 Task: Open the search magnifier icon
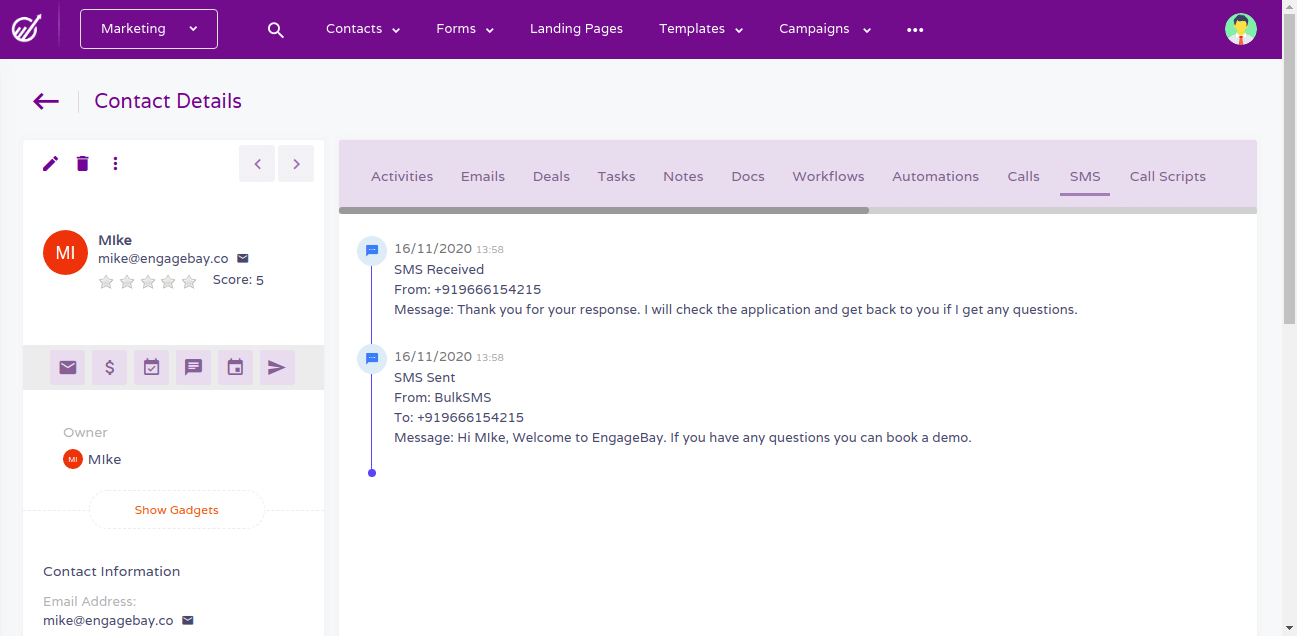tap(276, 30)
